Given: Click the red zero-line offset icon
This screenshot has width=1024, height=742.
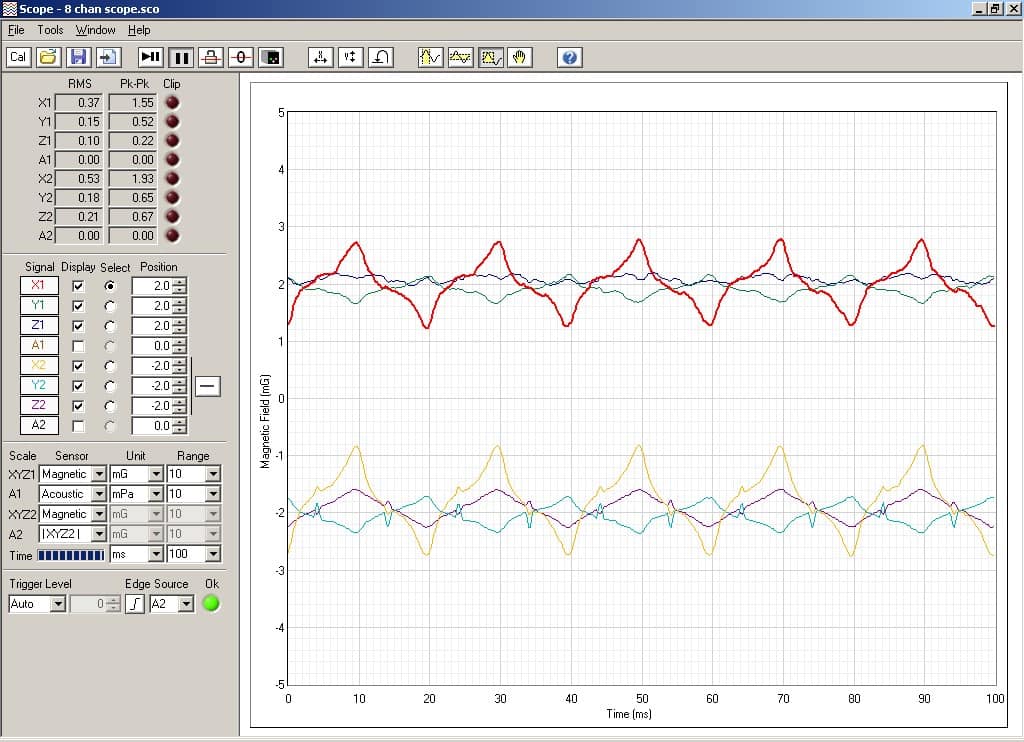Looking at the screenshot, I should pyautogui.click(x=241, y=57).
